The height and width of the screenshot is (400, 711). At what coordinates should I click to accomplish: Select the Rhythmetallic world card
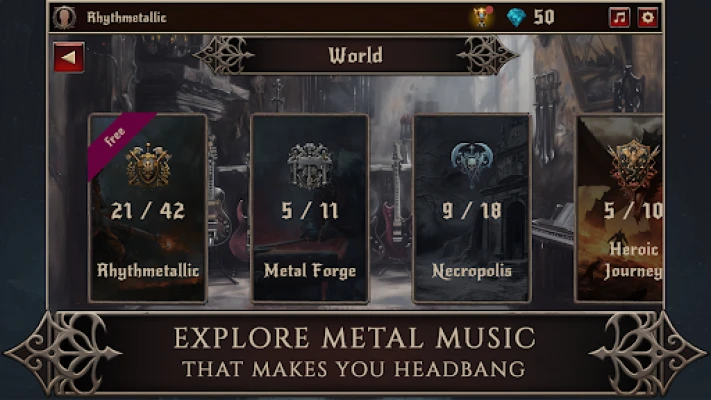(x=148, y=208)
